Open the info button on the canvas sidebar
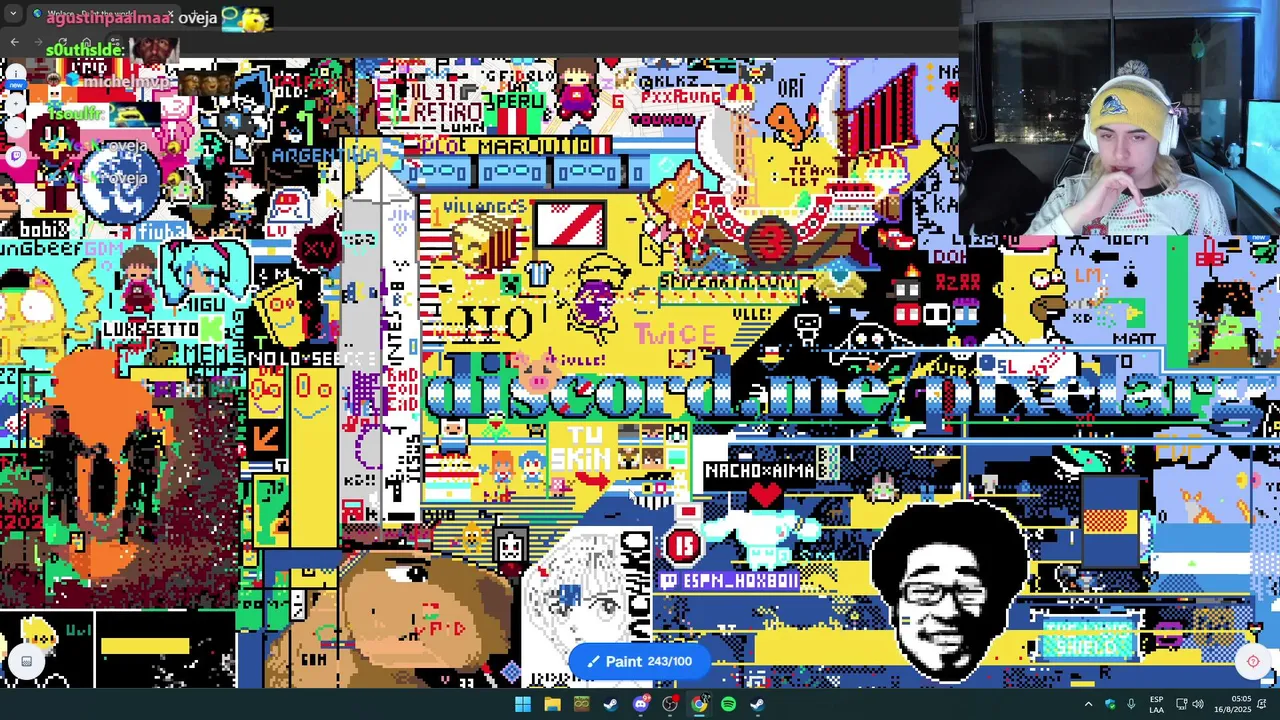 pyautogui.click(x=16, y=73)
